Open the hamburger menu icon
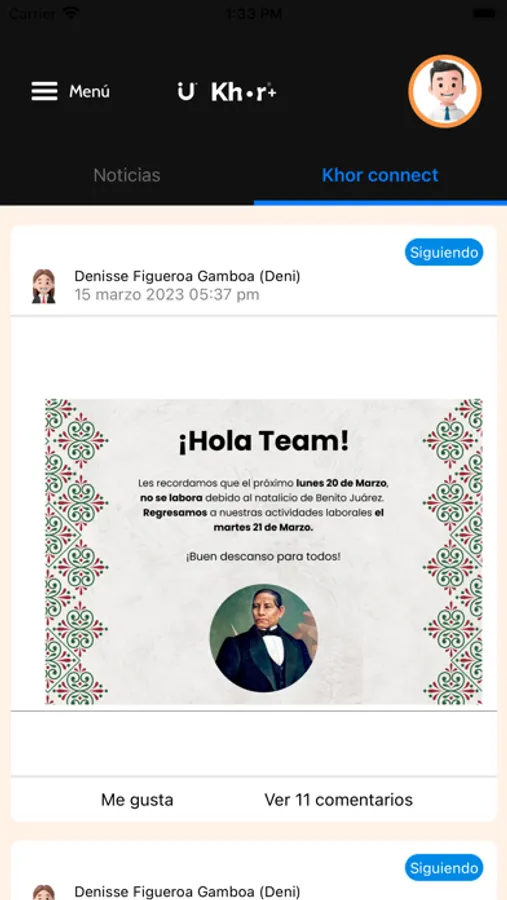Screen dimensions: 507x900 click(x=44, y=91)
